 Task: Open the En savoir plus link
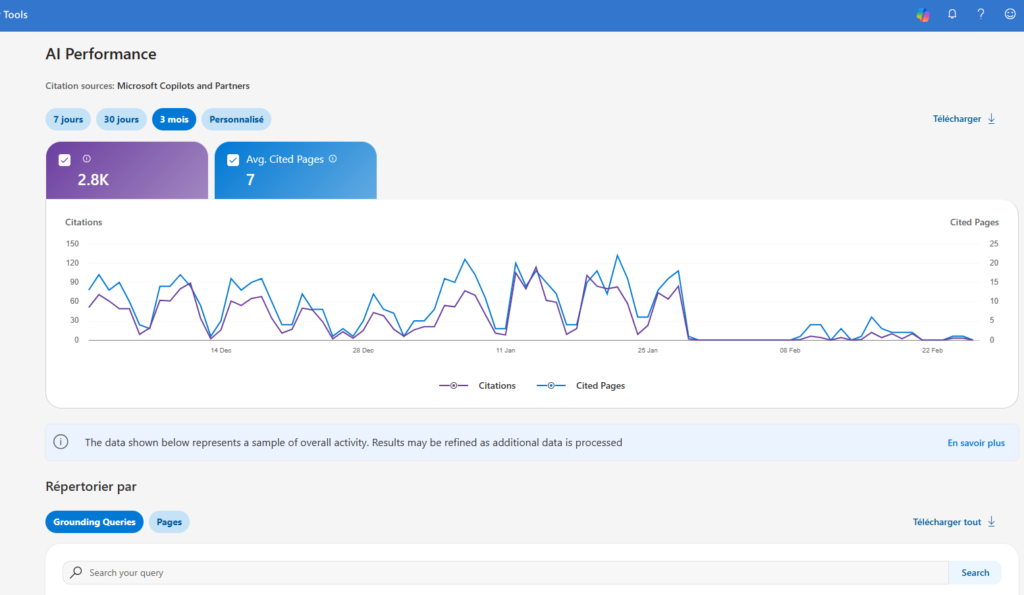tap(975, 442)
